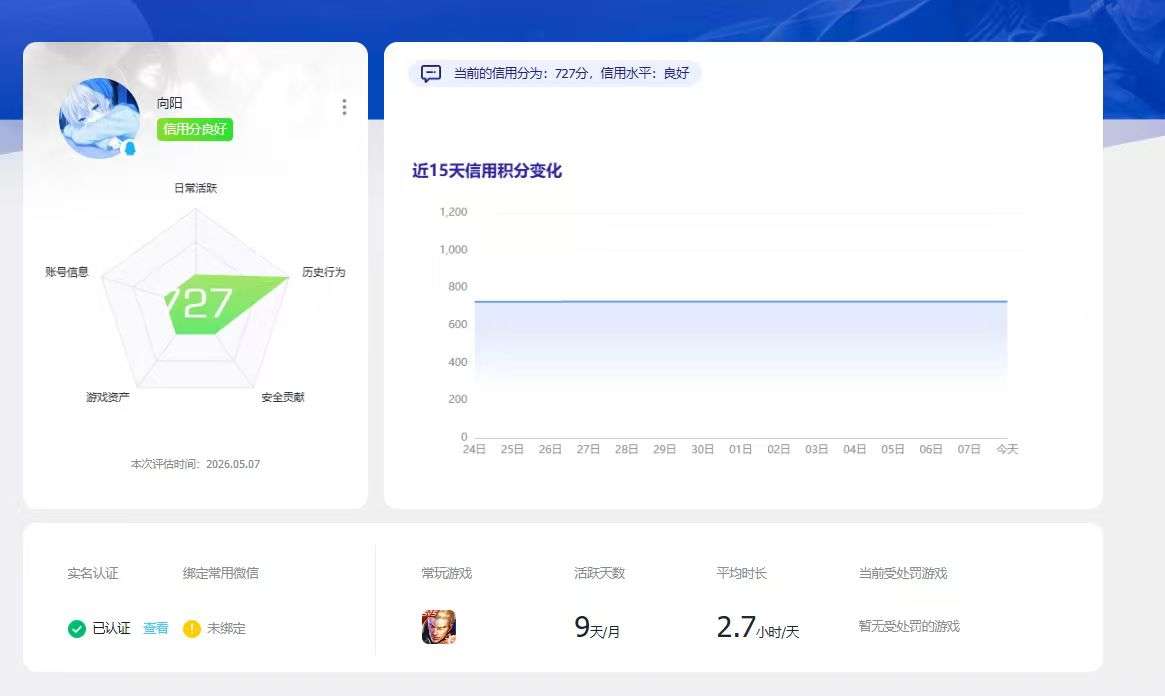The image size is (1165, 696).
Task: Select the 安全贡献 radar axis label
Action: [282, 397]
